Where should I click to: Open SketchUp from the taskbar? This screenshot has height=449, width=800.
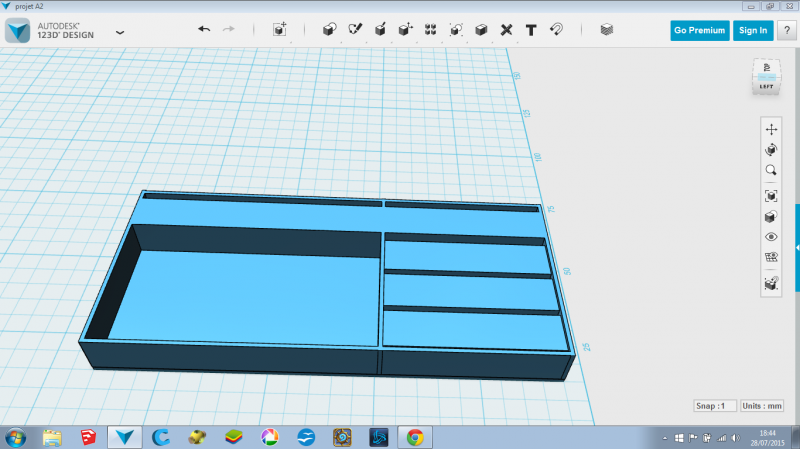tap(88, 437)
